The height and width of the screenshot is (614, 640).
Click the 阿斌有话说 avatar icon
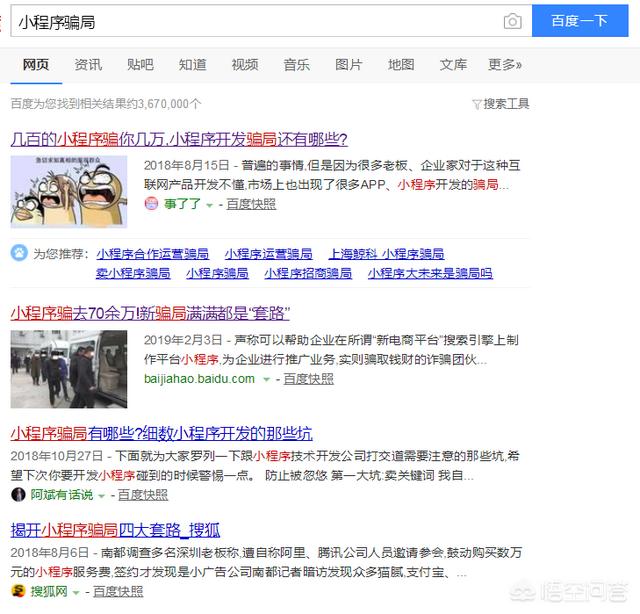[x=18, y=494]
